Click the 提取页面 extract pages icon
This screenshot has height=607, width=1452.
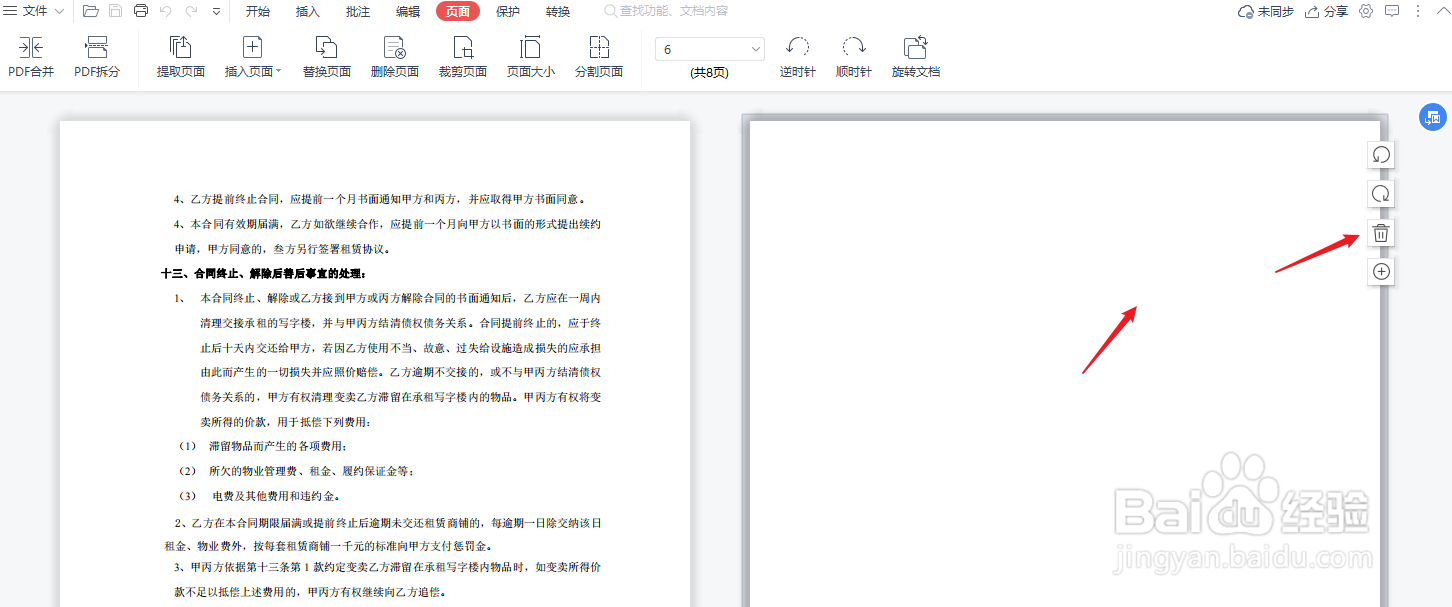[180, 55]
